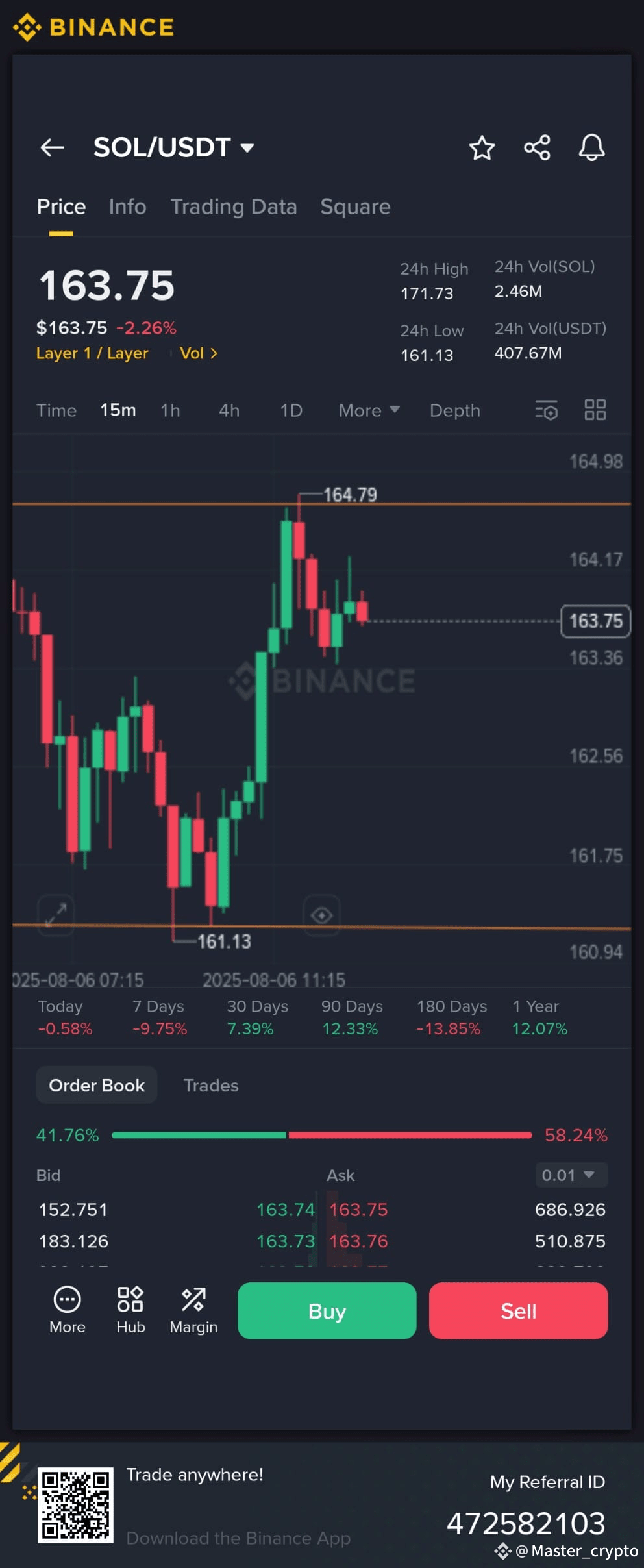Viewport: 644px width, 1568px height.
Task: Click the bid/ask ratio bar
Action: tap(322, 1135)
